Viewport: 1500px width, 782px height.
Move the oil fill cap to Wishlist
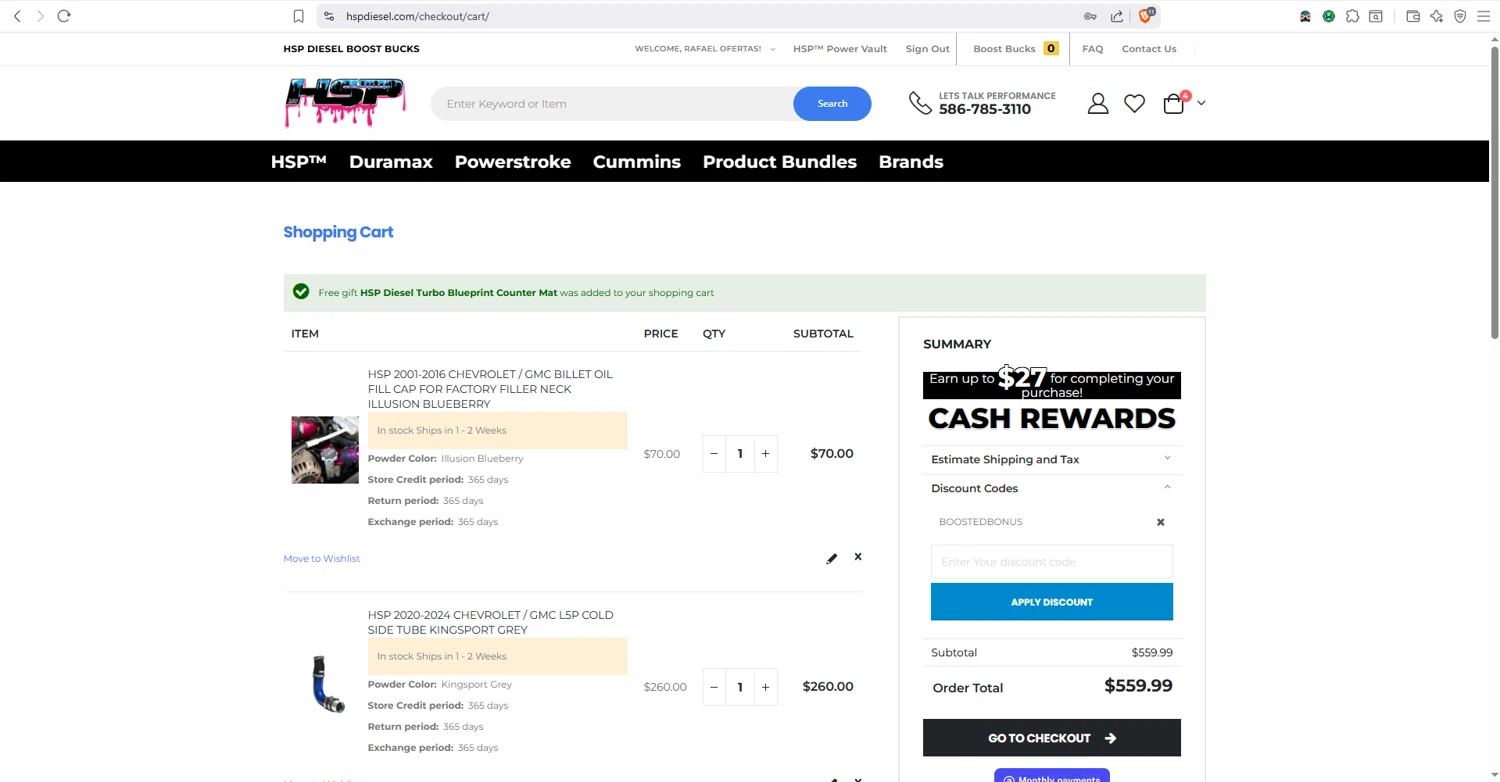322,559
